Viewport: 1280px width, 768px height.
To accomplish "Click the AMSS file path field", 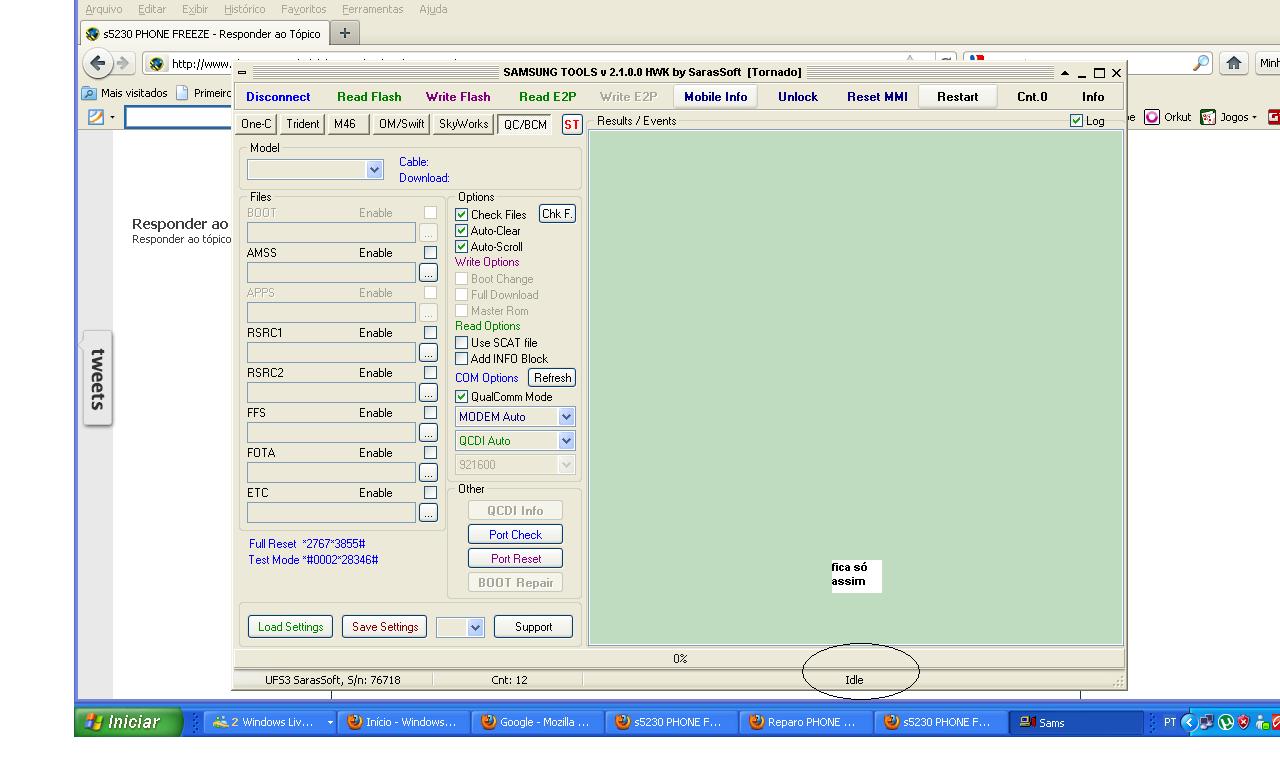I will pos(331,273).
